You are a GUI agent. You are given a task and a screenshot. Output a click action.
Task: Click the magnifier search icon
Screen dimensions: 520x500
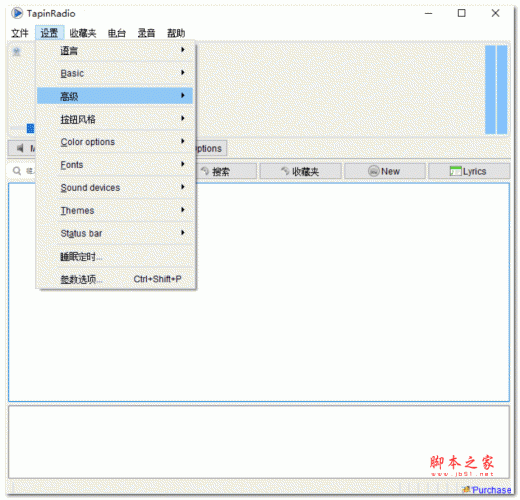click(x=17, y=171)
